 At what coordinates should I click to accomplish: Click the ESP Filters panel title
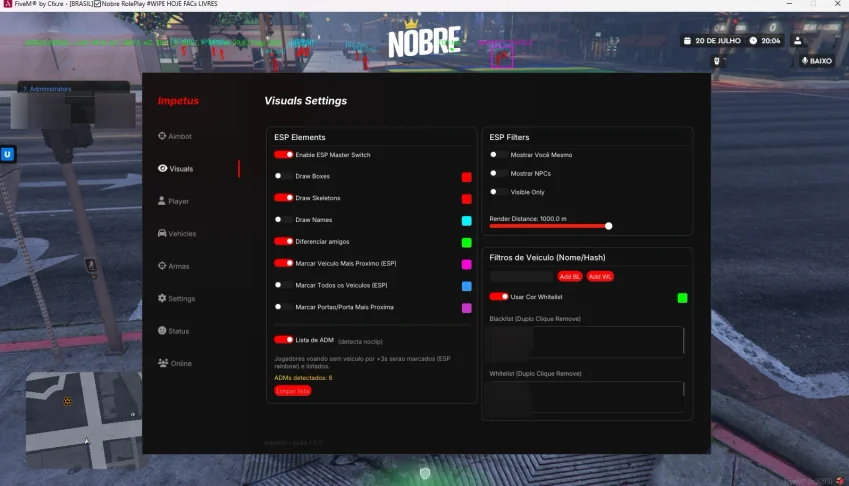(x=509, y=137)
